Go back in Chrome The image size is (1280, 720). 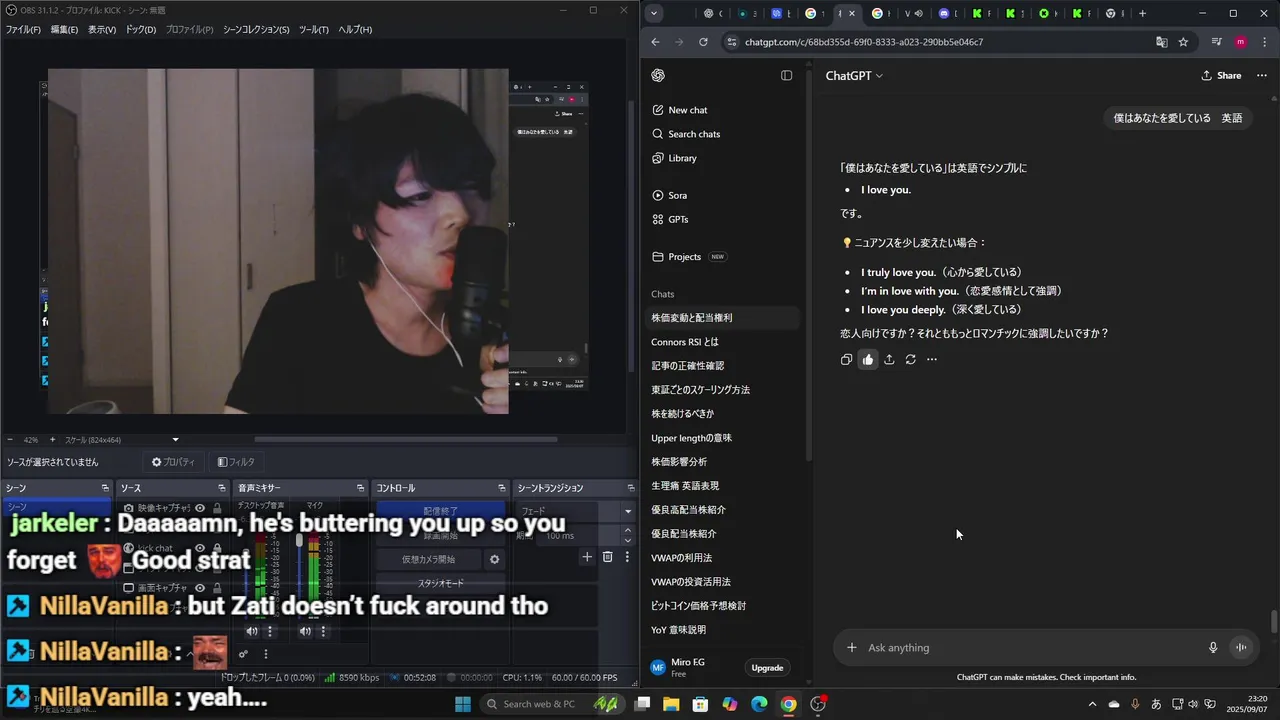coord(655,42)
